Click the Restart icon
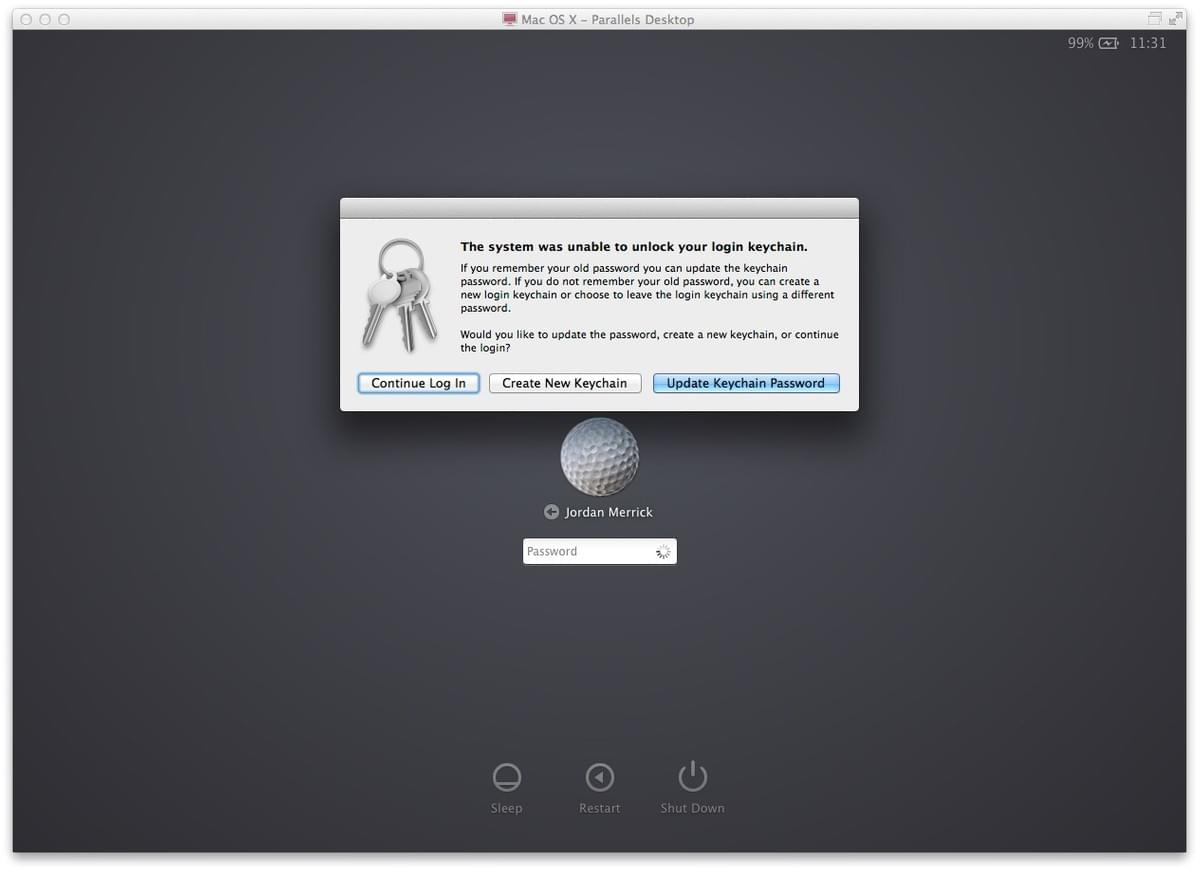1200x872 pixels. [600, 777]
